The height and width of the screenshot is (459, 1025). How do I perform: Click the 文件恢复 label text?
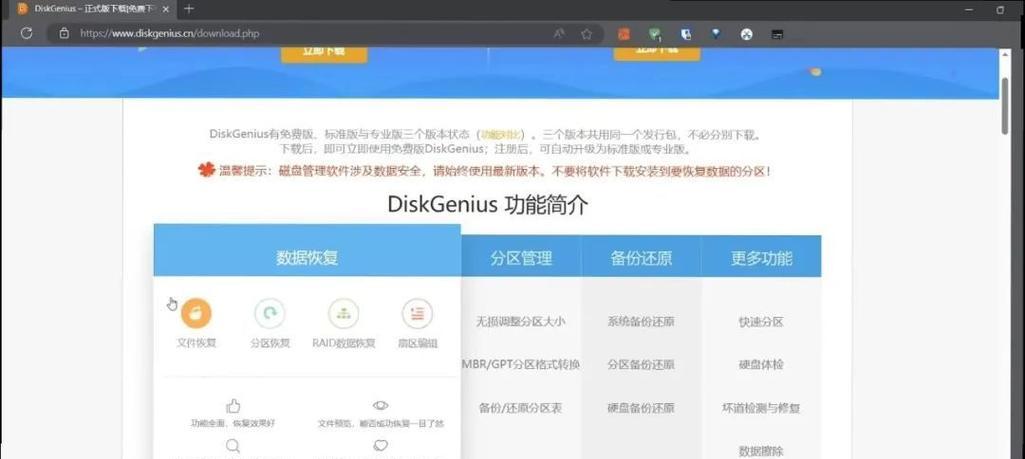(196, 343)
